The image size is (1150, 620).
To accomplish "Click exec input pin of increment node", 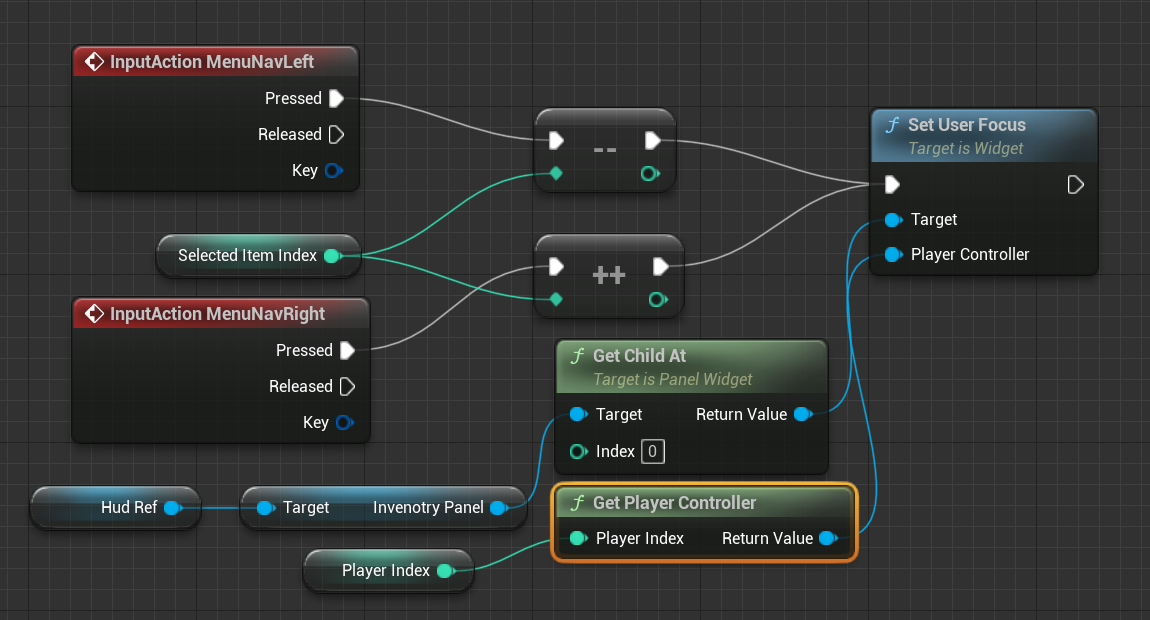I will coord(556,266).
